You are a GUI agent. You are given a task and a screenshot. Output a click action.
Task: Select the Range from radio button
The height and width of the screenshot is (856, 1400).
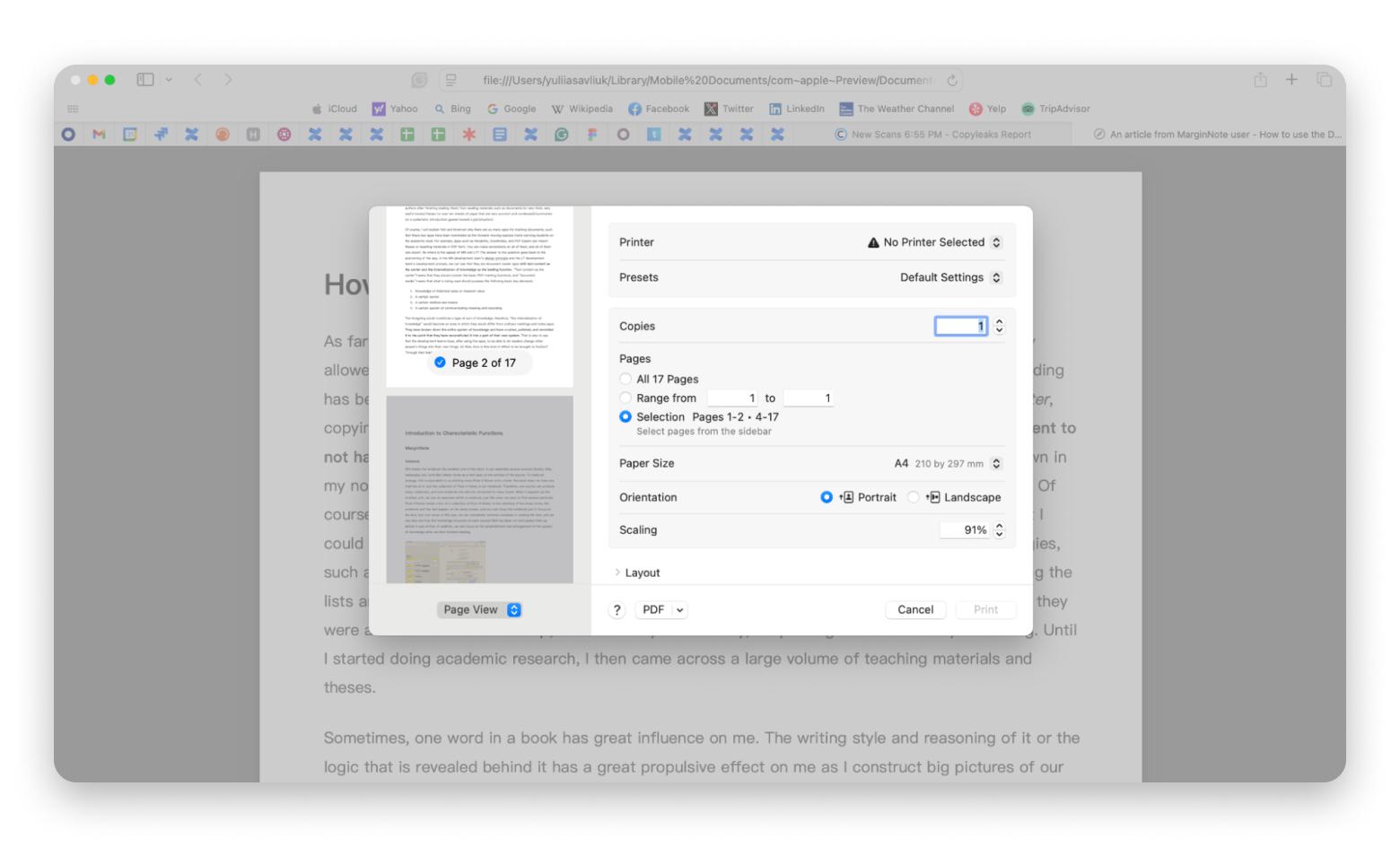pyautogui.click(x=626, y=397)
